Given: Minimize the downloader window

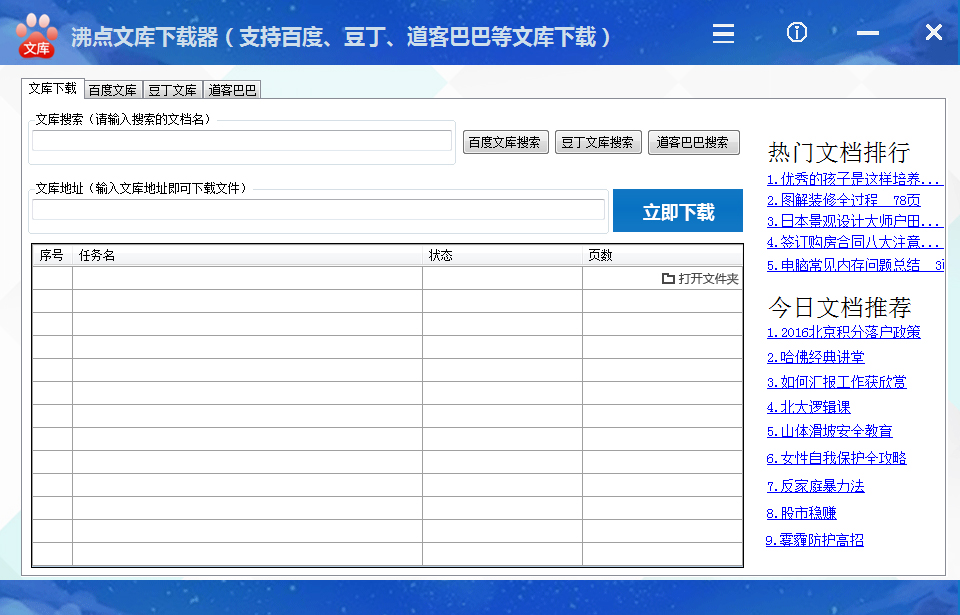Looking at the screenshot, I should [868, 33].
